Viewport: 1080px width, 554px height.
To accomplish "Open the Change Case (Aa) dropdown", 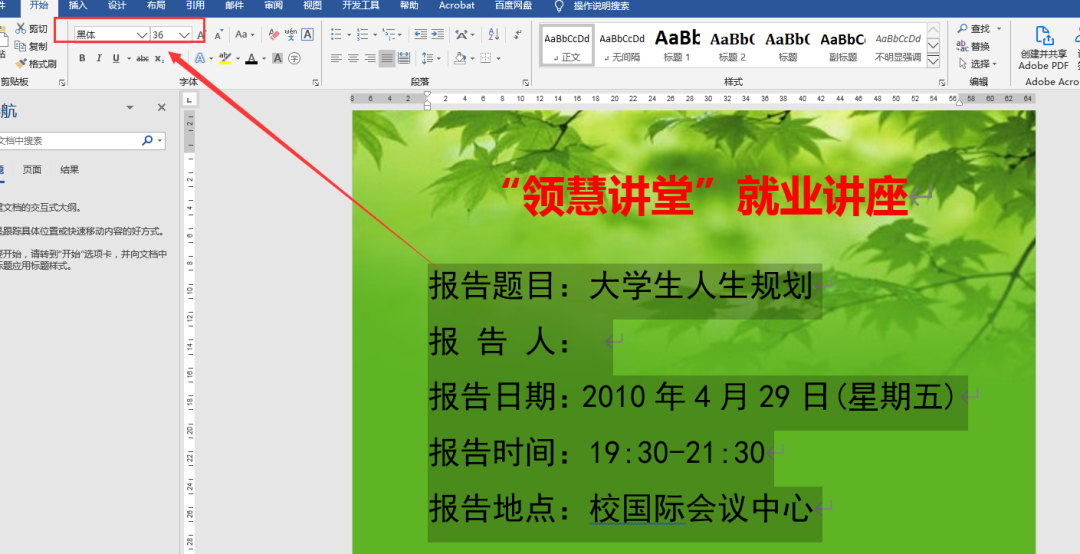I will [245, 34].
